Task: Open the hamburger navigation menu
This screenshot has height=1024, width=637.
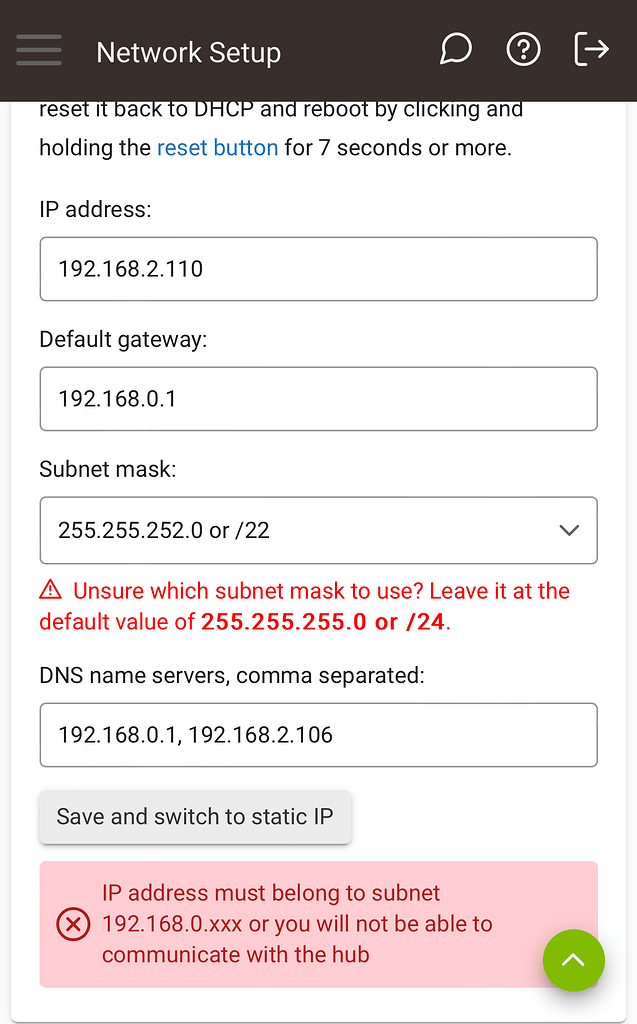Action: [38, 50]
